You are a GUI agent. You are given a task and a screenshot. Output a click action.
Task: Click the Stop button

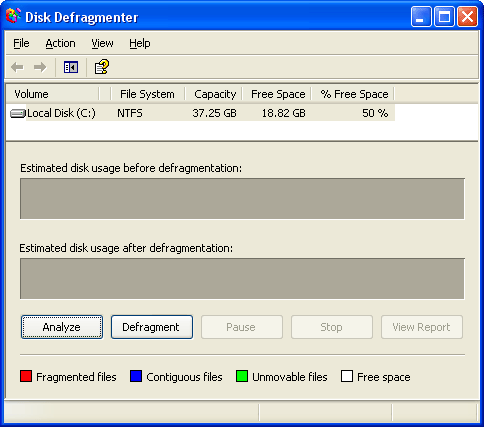click(332, 327)
